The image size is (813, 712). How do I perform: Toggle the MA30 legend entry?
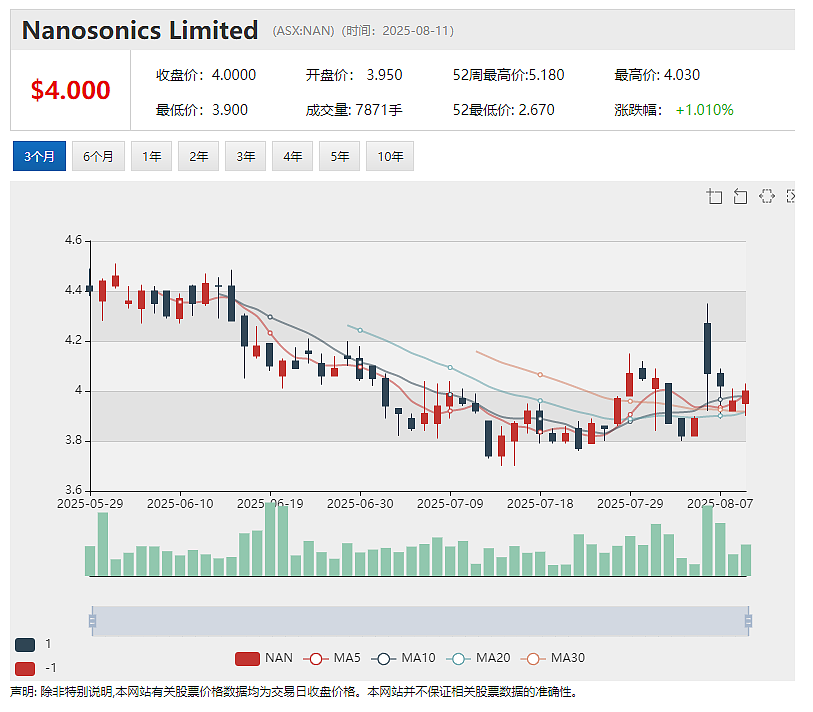553,658
